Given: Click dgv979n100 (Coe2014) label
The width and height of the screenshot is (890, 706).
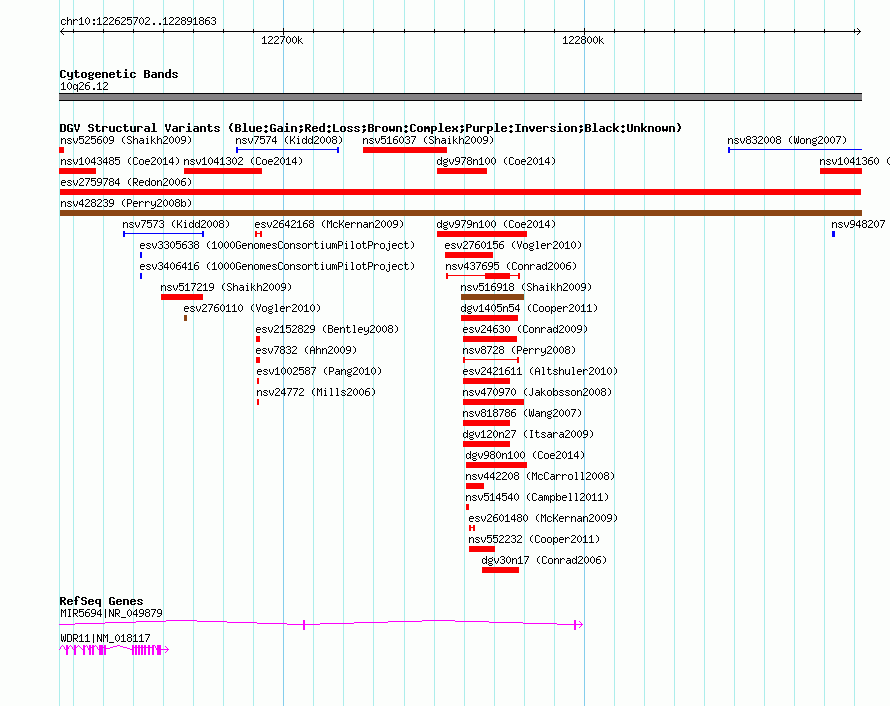Looking at the screenshot, I should [x=496, y=224].
